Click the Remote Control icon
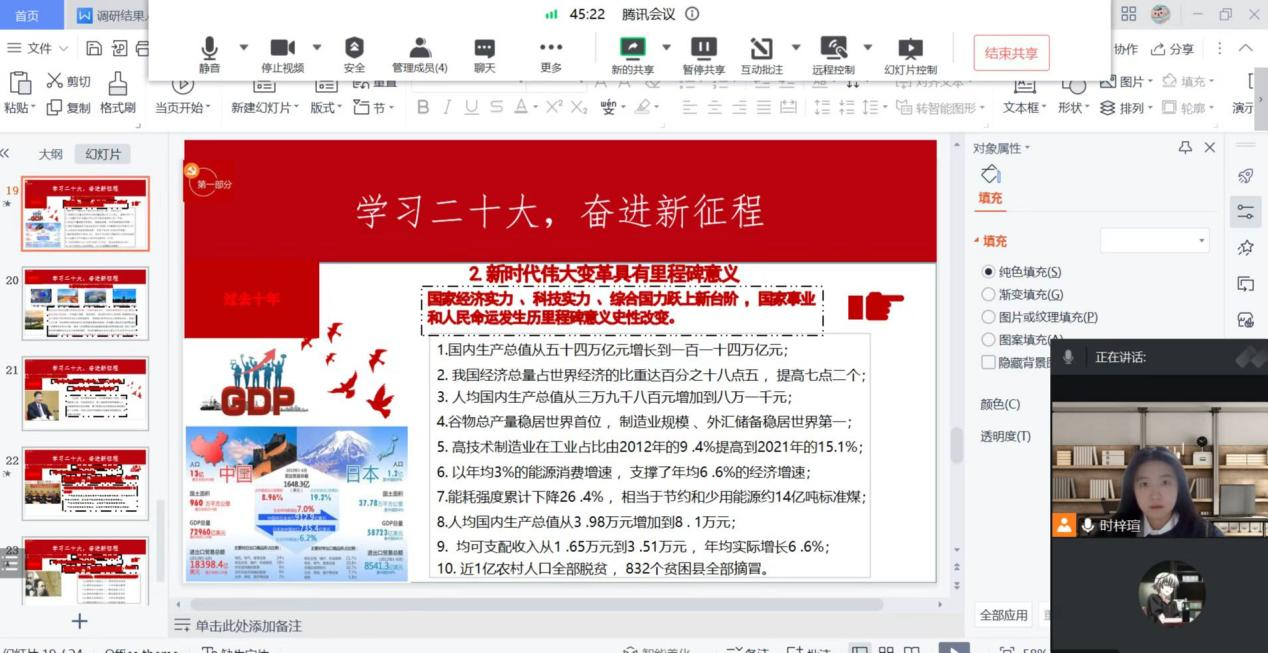Screen dimensions: 1268x653 point(832,53)
